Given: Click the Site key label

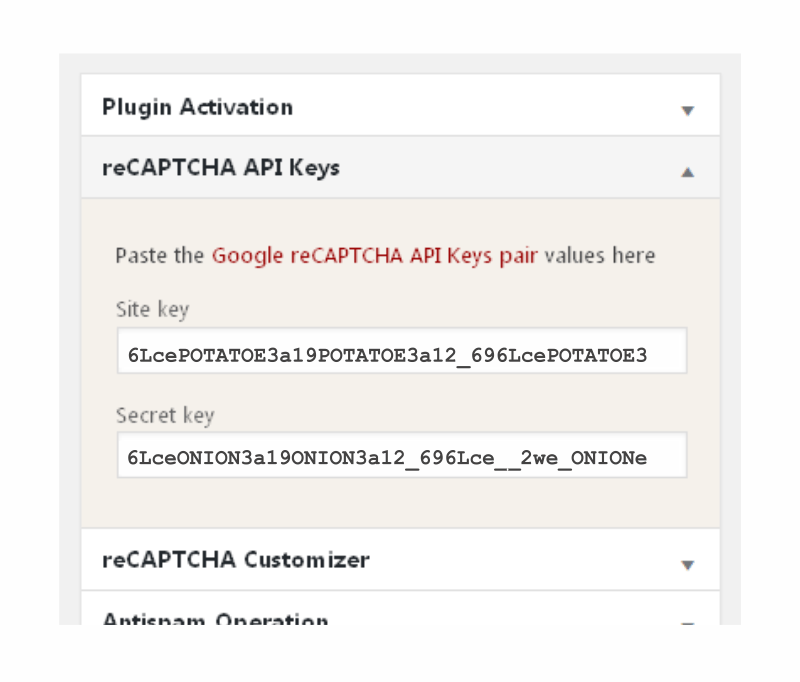Looking at the screenshot, I should [152, 310].
